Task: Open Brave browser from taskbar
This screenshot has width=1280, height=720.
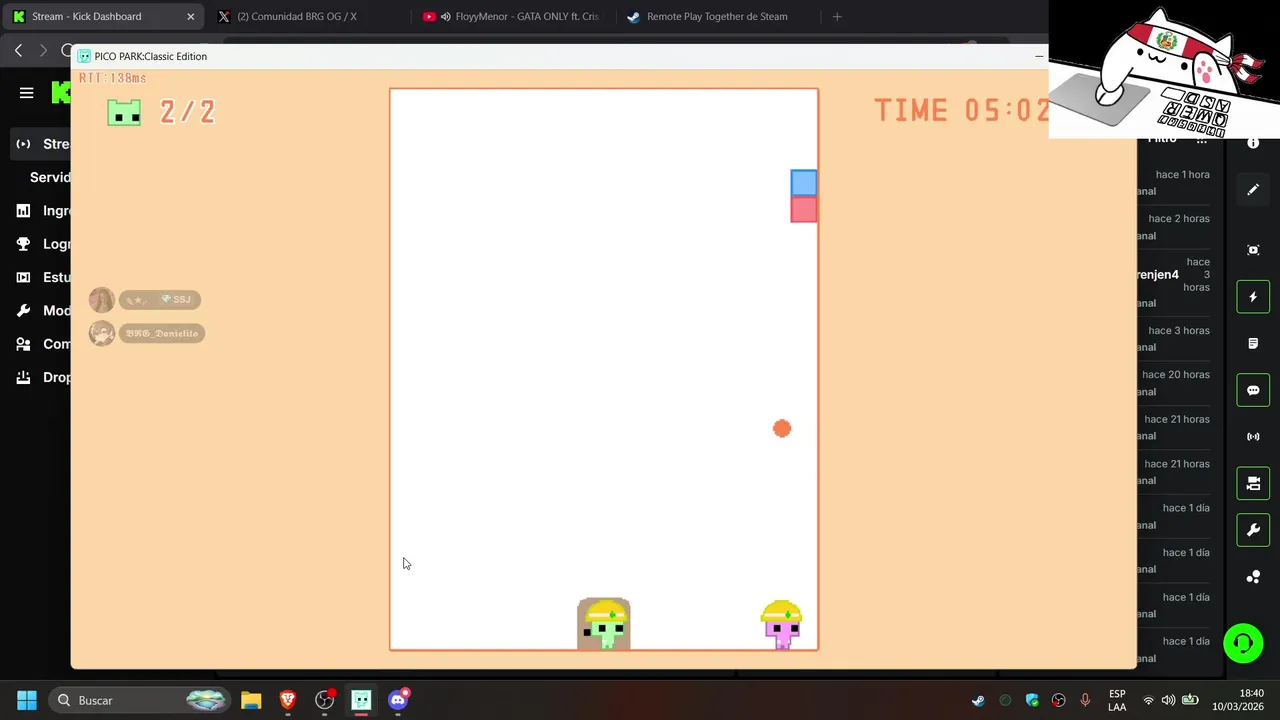Action: (288, 700)
